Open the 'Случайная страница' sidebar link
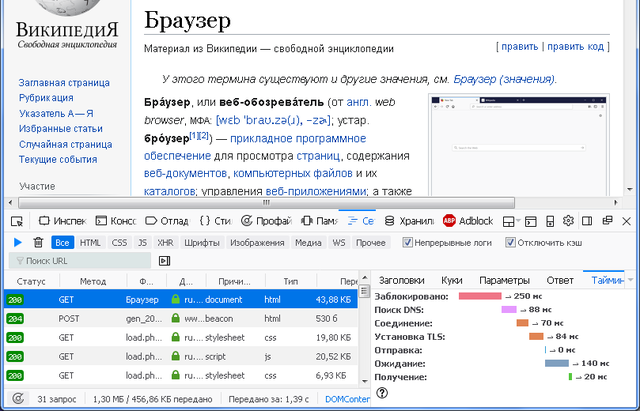This screenshot has height=411, width=640. 65,144
